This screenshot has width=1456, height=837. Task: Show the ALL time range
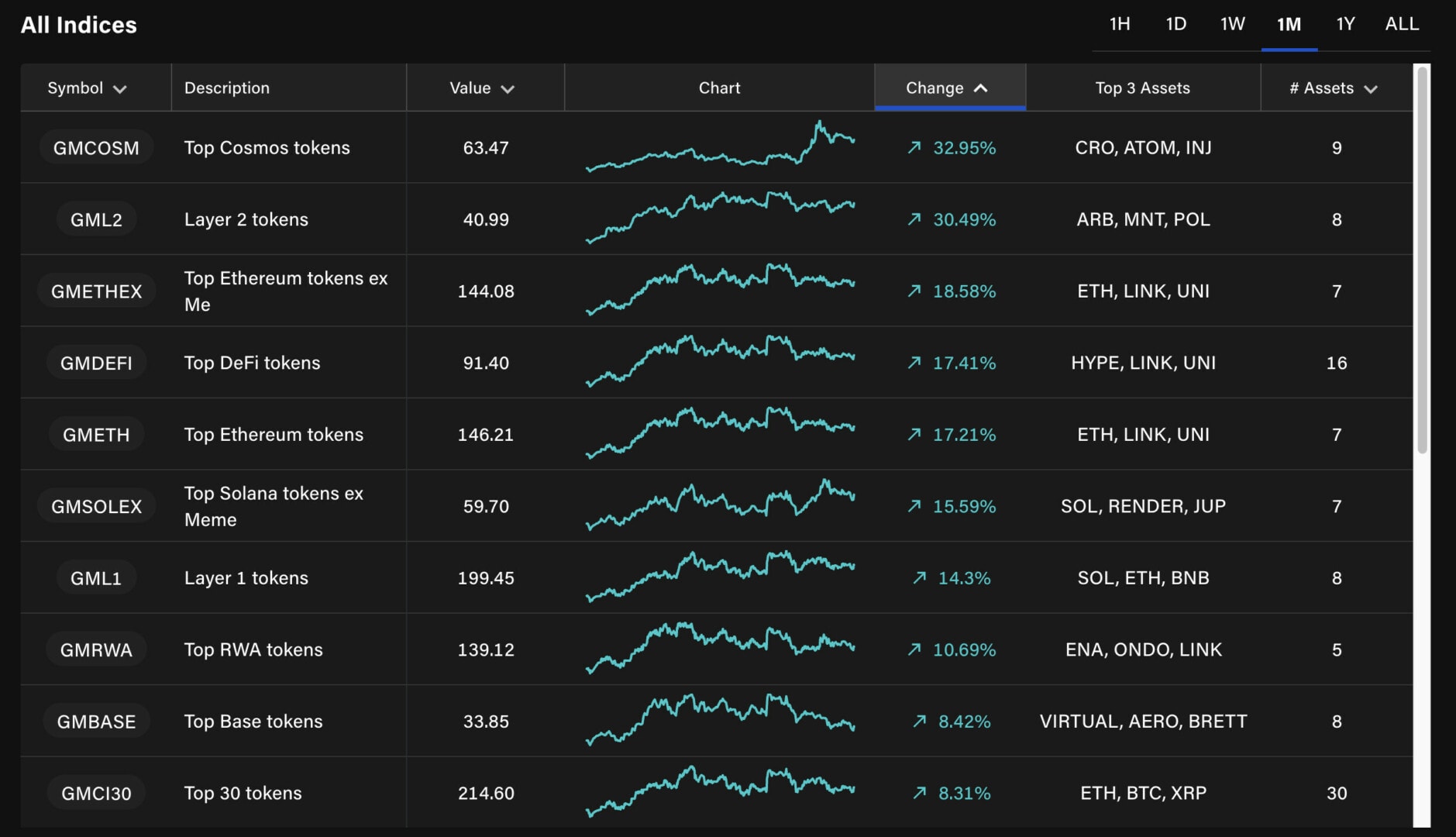[1402, 24]
